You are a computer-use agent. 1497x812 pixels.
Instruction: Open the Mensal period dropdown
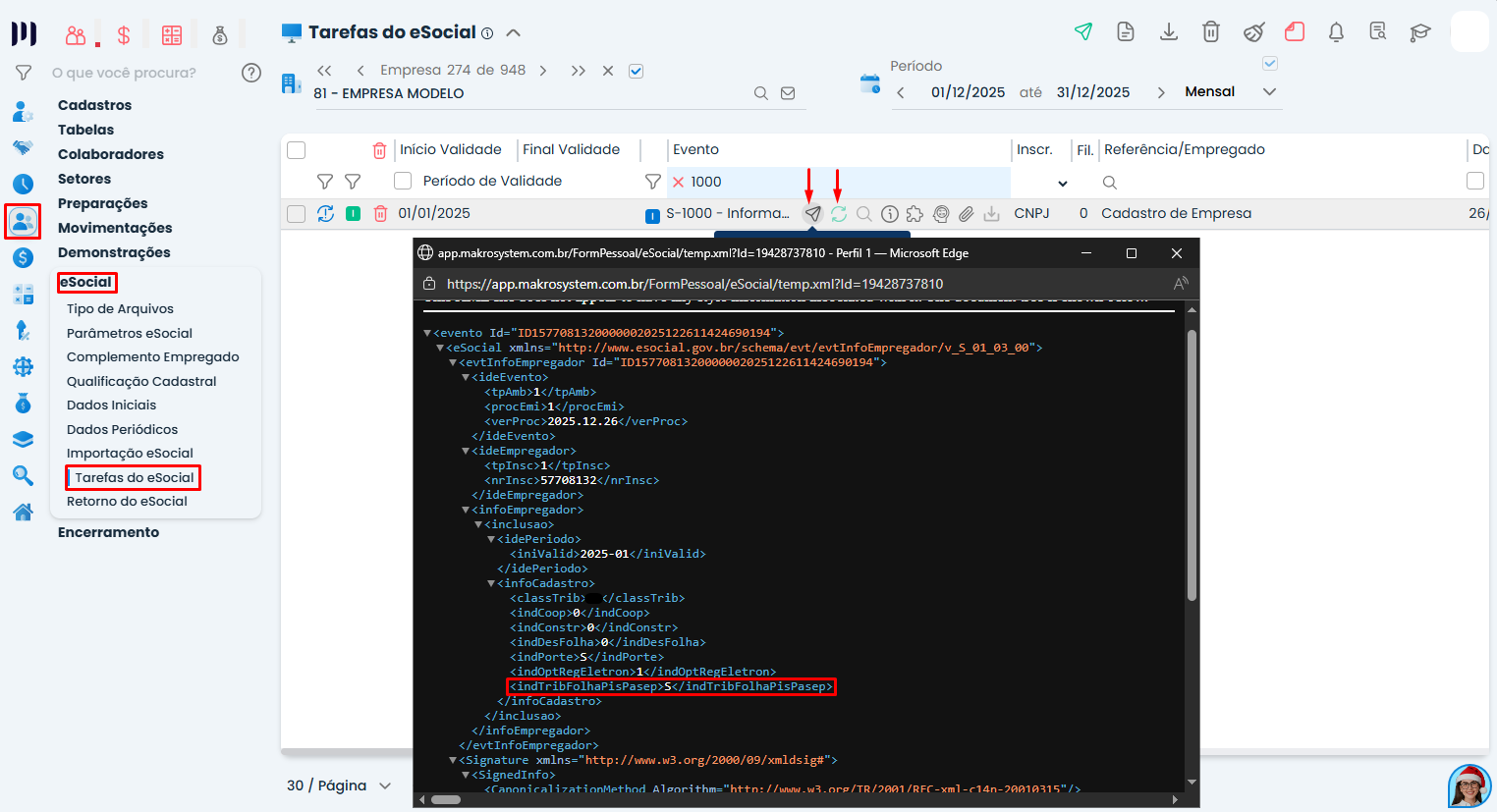[x=1269, y=91]
